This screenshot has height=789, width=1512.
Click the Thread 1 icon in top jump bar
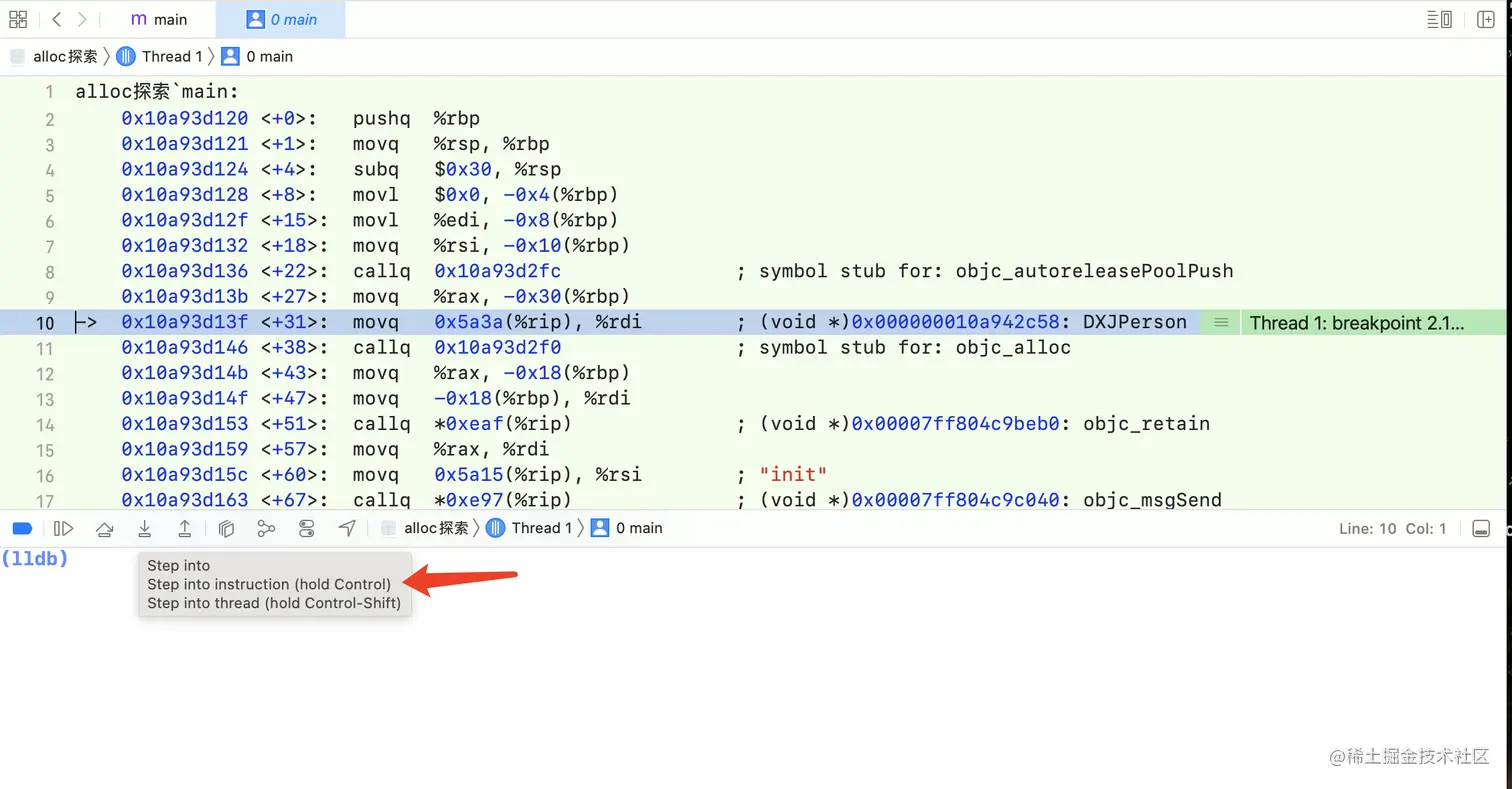coord(126,57)
